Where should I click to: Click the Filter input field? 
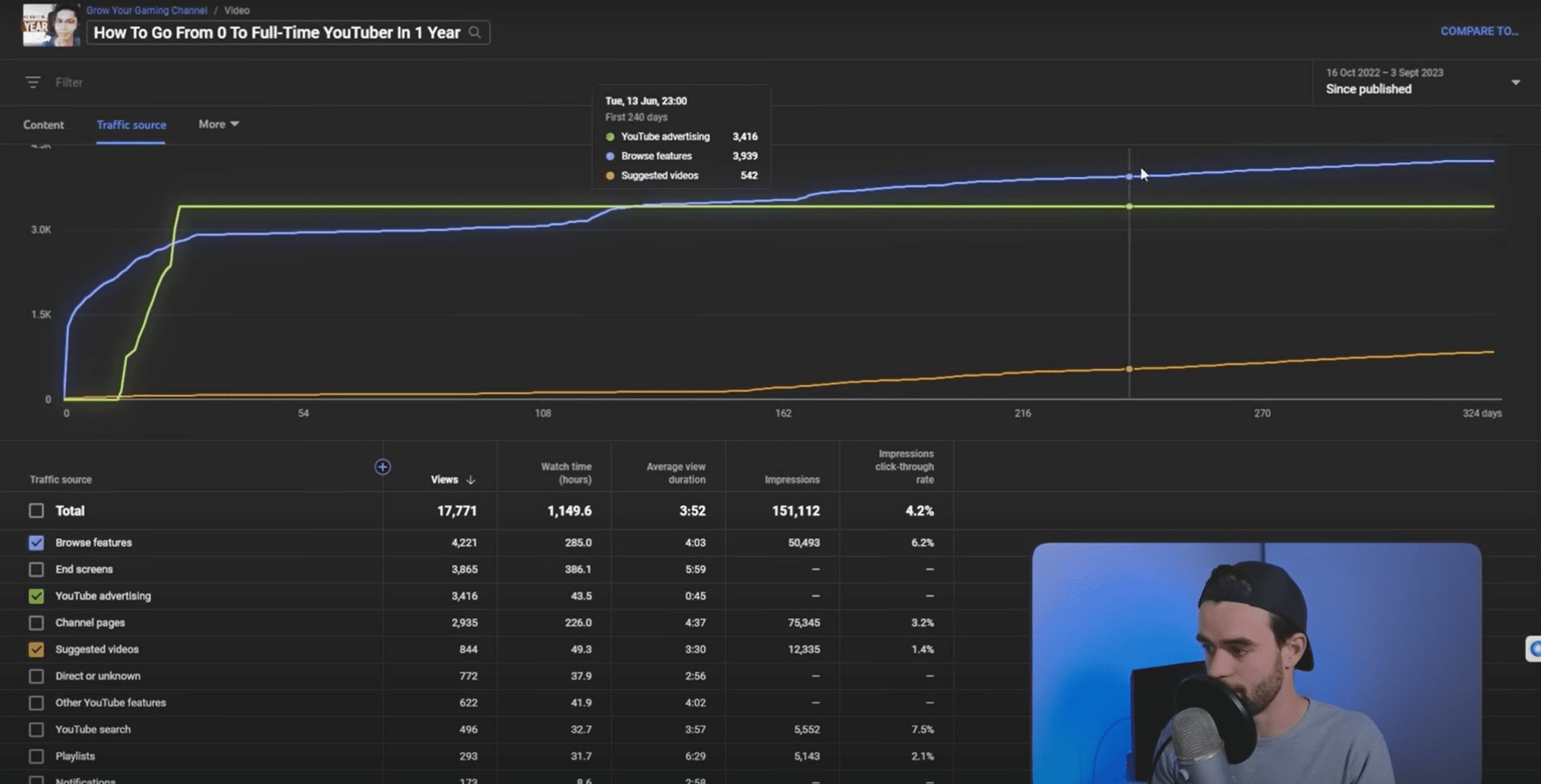click(x=69, y=82)
